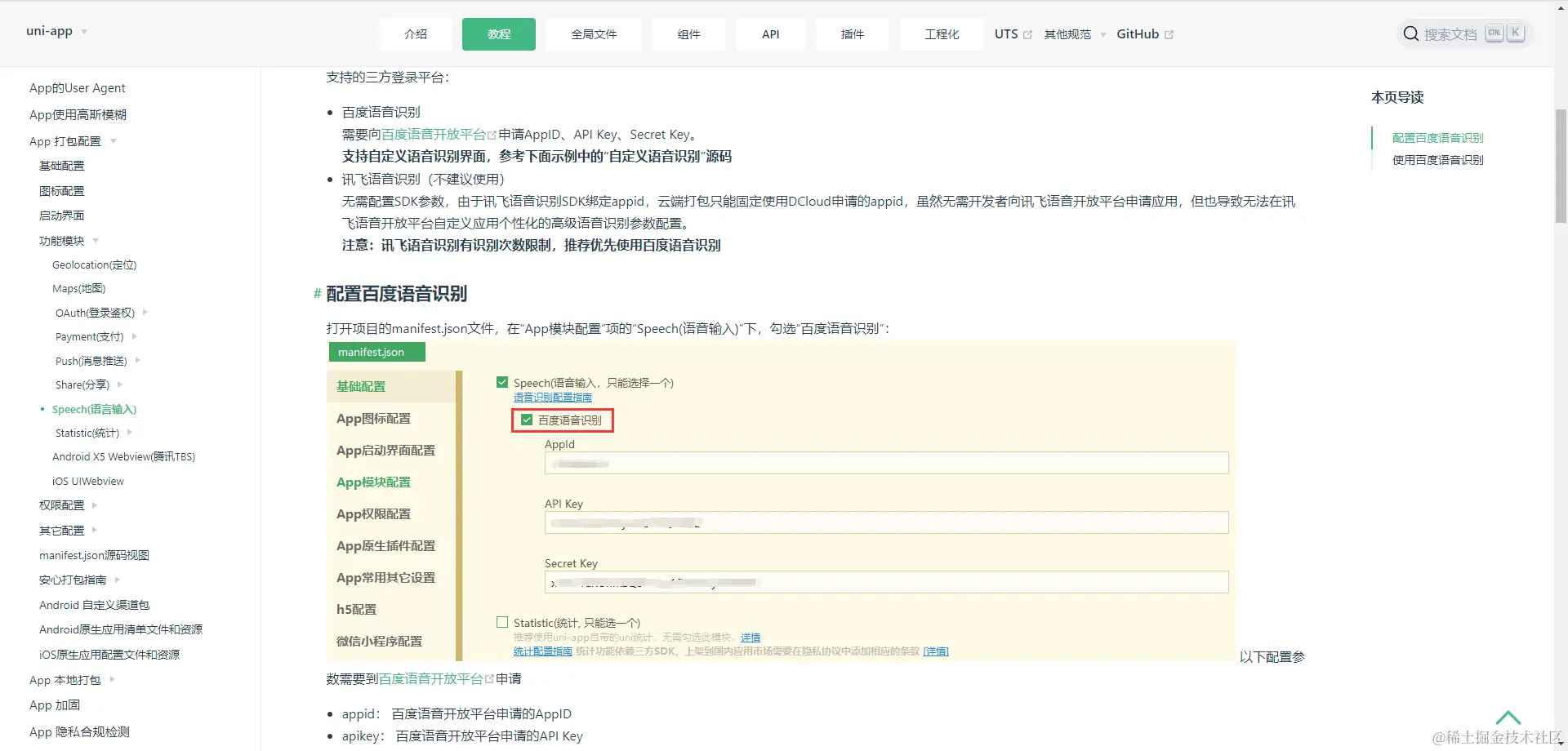Image resolution: width=1568 pixels, height=751 pixels.
Task: Collapse the 功能模块 section
Action: point(96,241)
